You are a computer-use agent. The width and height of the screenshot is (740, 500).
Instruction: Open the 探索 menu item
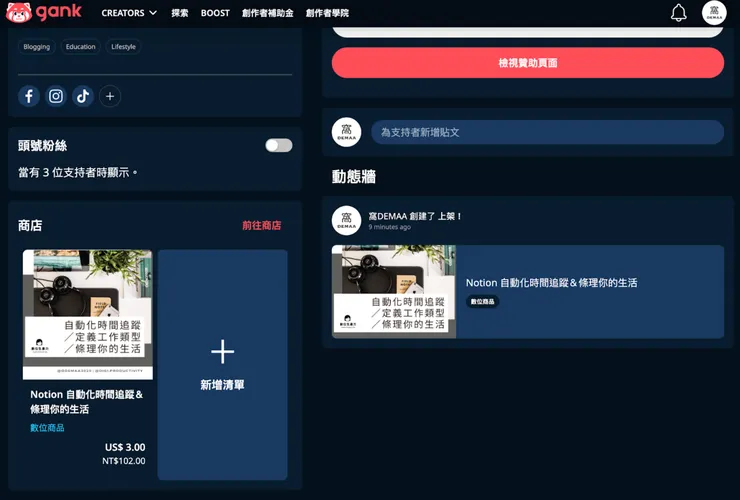coord(180,13)
